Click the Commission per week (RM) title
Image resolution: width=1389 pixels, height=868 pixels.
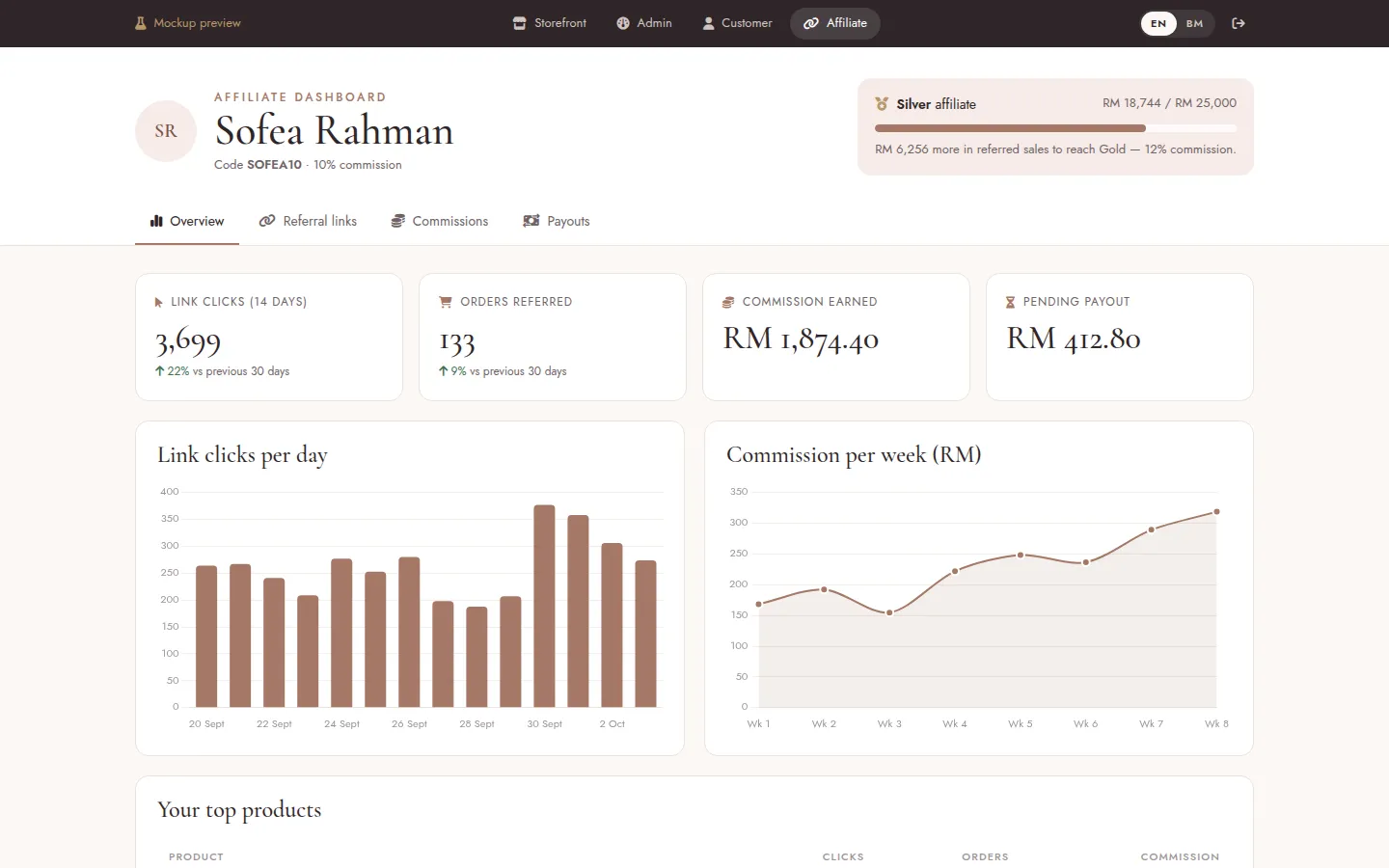(x=854, y=455)
